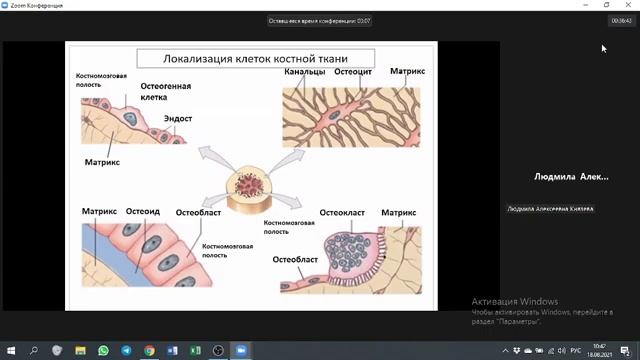Screen dimensions: 640x360
Task: Open the Windows Start menu
Action: [11, 351]
